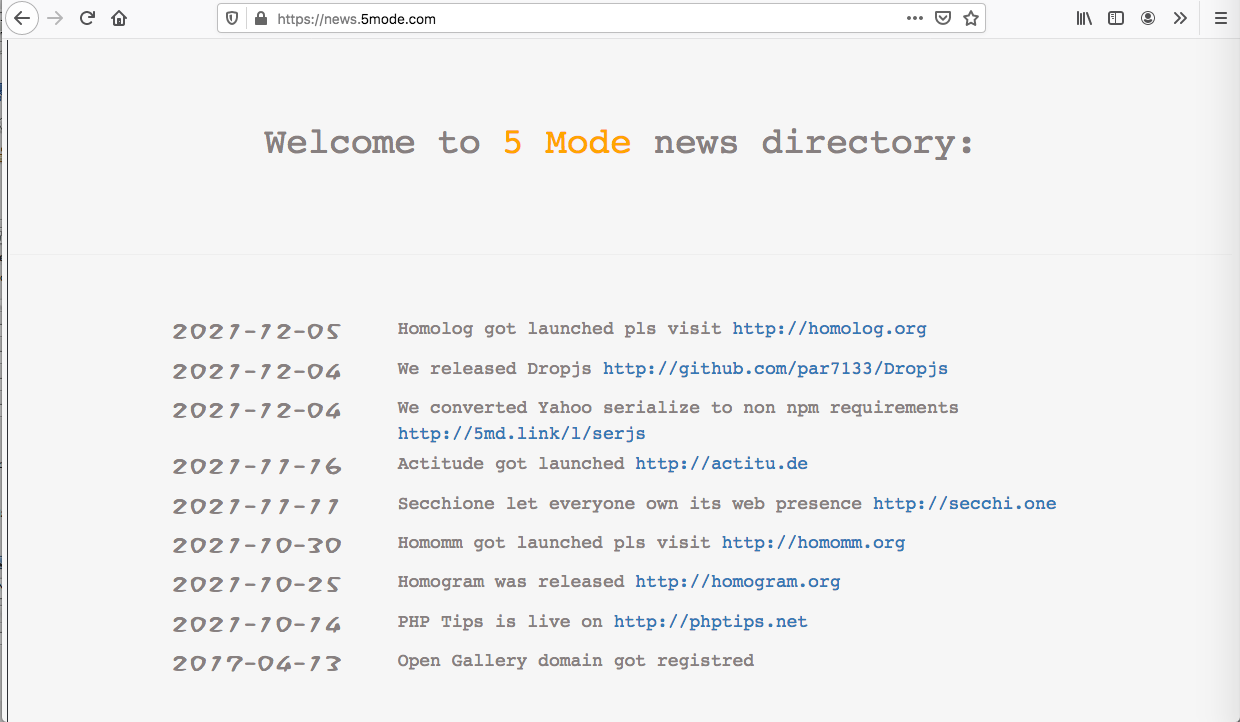Image resolution: width=1240 pixels, height=722 pixels.
Task: Open the hamburger application menu
Action: (x=1220, y=18)
